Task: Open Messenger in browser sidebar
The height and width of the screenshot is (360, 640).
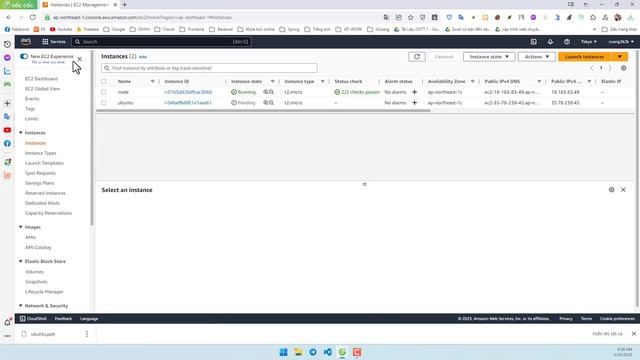Action: pos(7,58)
